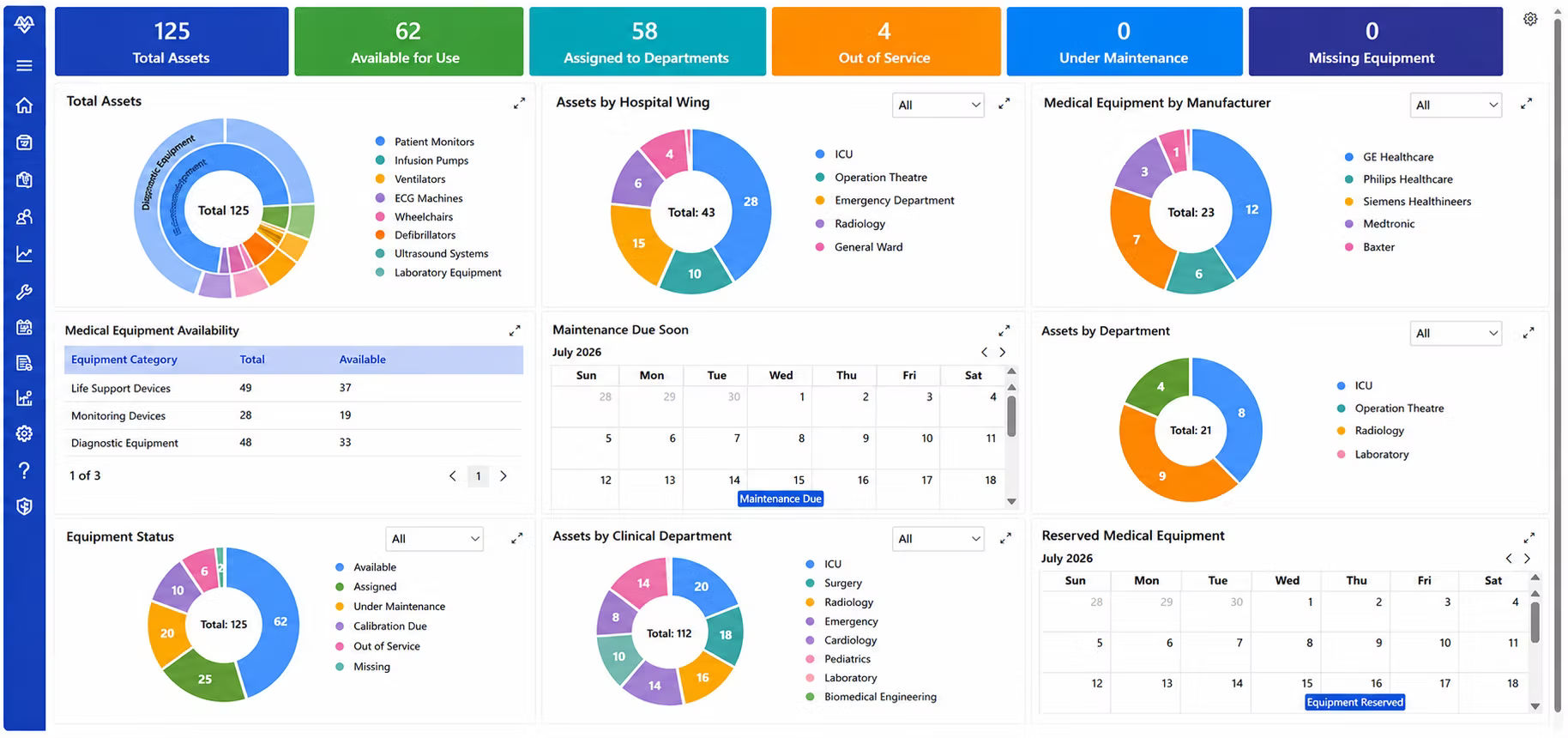Viewport: 1568px width, 738px height.
Task: Go to next page of availability table
Action: coord(504,476)
